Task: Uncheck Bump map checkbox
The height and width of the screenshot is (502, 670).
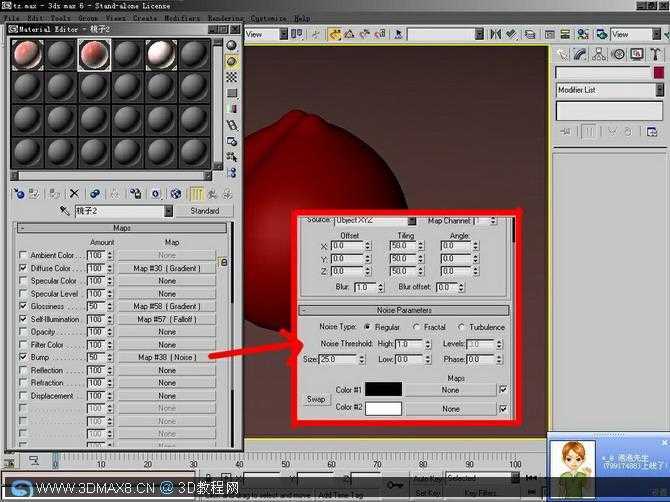Action: (23, 357)
